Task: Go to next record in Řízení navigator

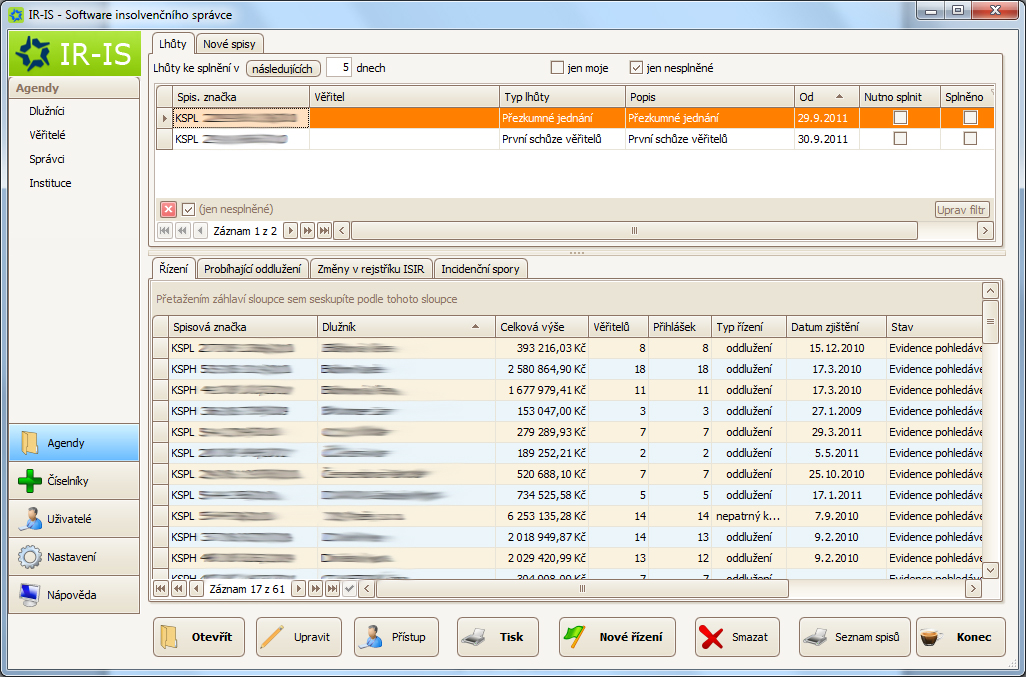Action: coord(298,589)
